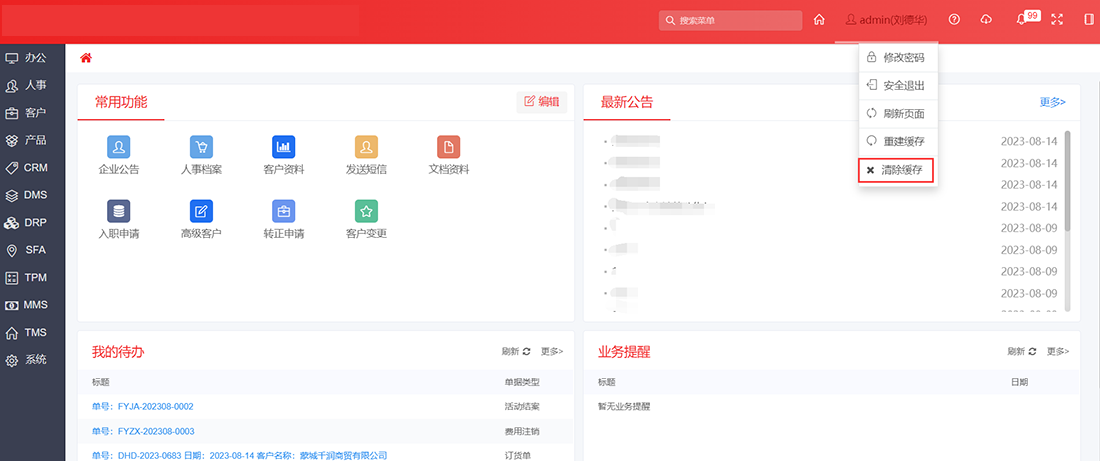
Task: Open the 发送短信 shortcut icon
Action: pyautogui.click(x=366, y=147)
